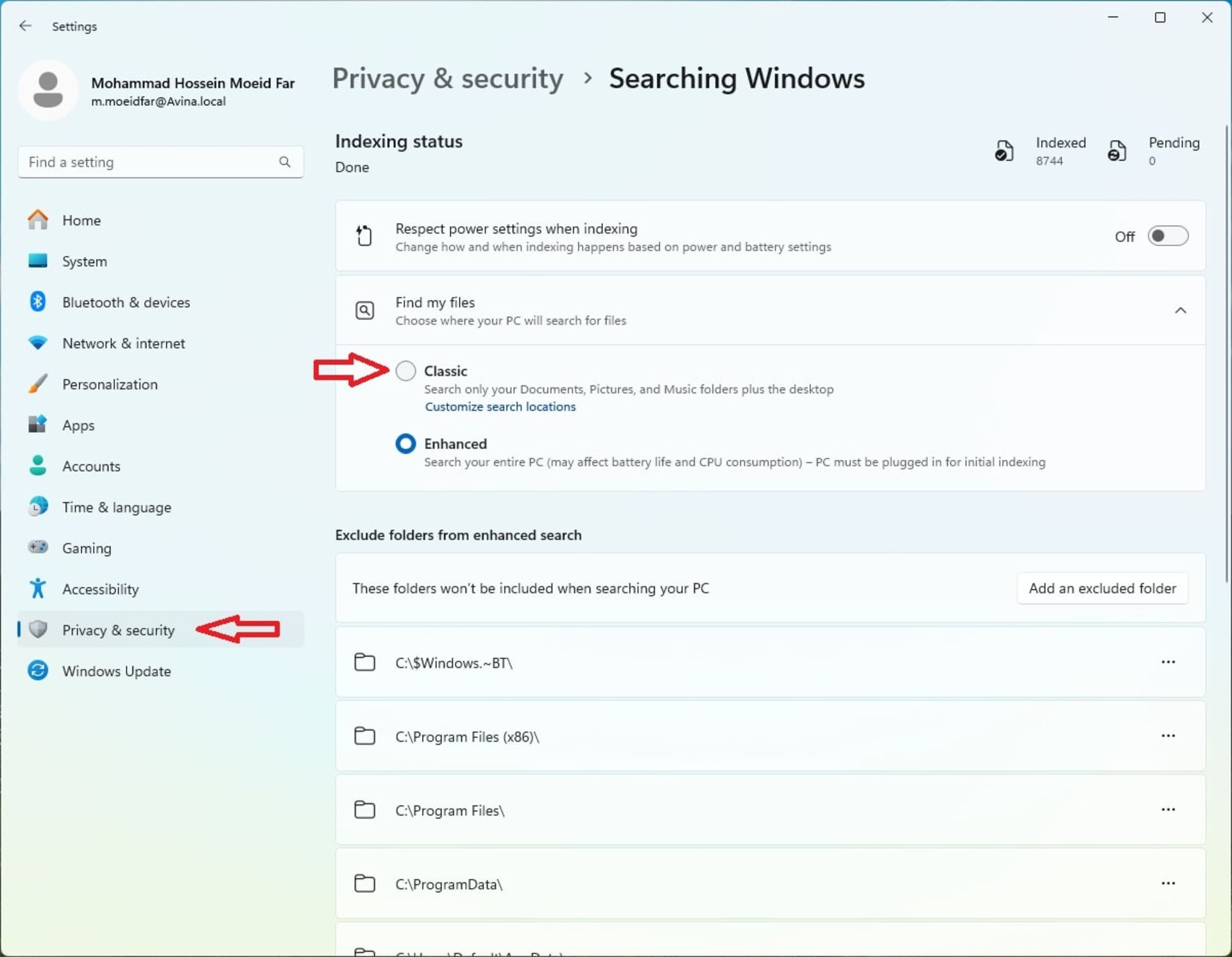Go to System settings
The width and height of the screenshot is (1232, 957).
tap(160, 261)
